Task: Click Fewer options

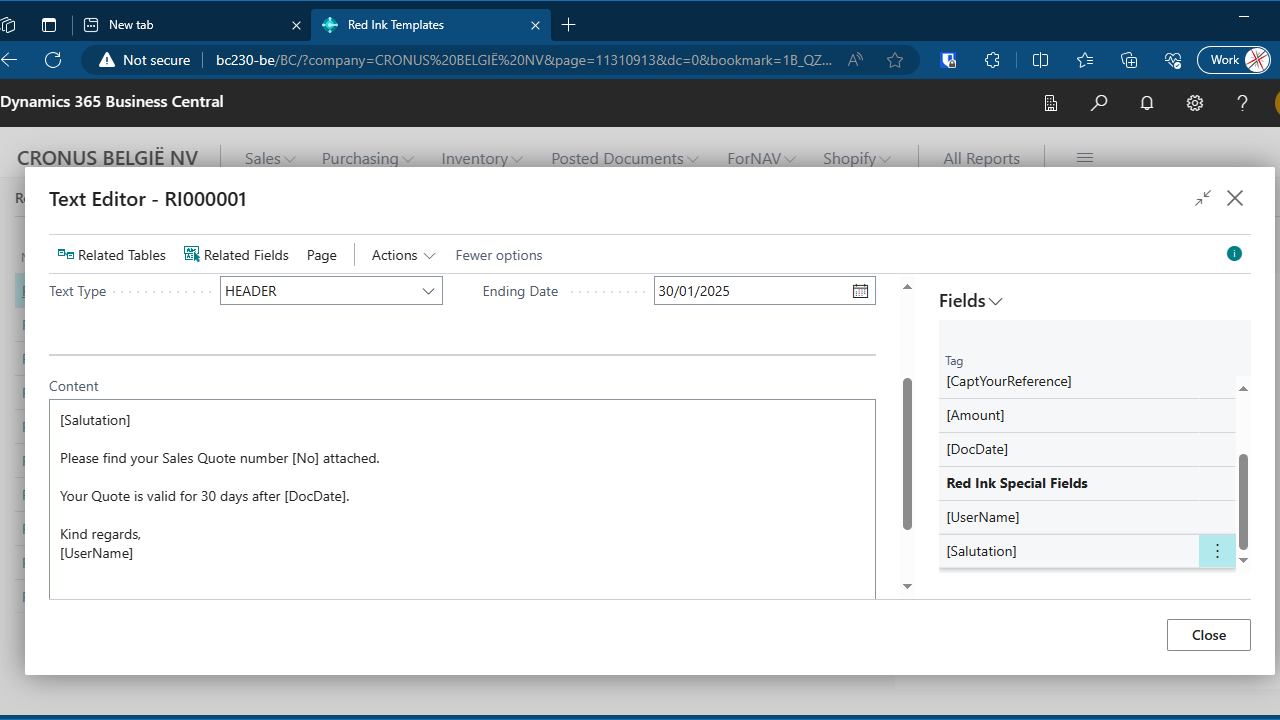Action: tap(499, 255)
